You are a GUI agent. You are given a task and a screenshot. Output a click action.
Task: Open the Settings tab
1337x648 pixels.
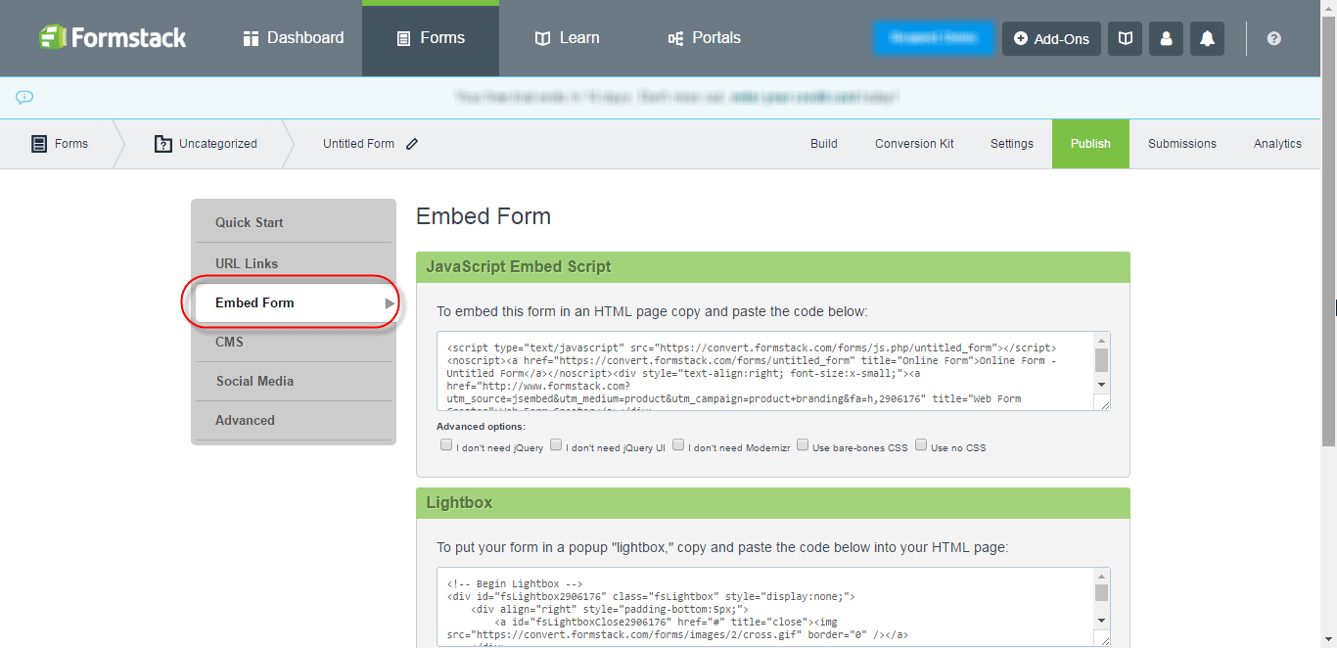coord(1012,144)
